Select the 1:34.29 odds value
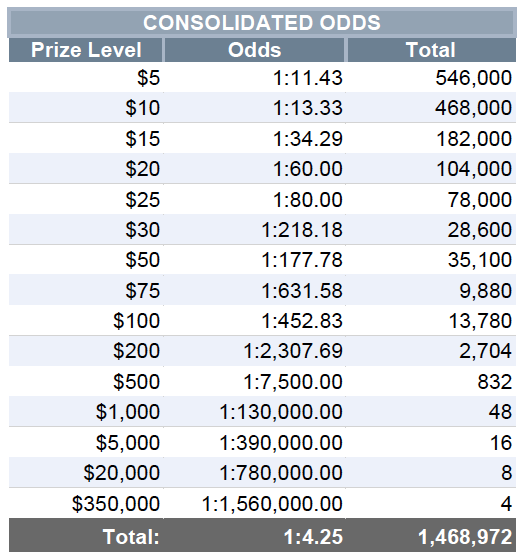Screen dimensions: 522x558 pos(308,138)
